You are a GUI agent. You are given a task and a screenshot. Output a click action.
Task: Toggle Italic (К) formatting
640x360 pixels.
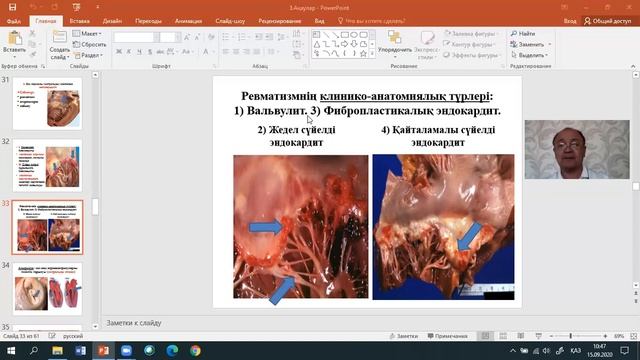coord(129,52)
